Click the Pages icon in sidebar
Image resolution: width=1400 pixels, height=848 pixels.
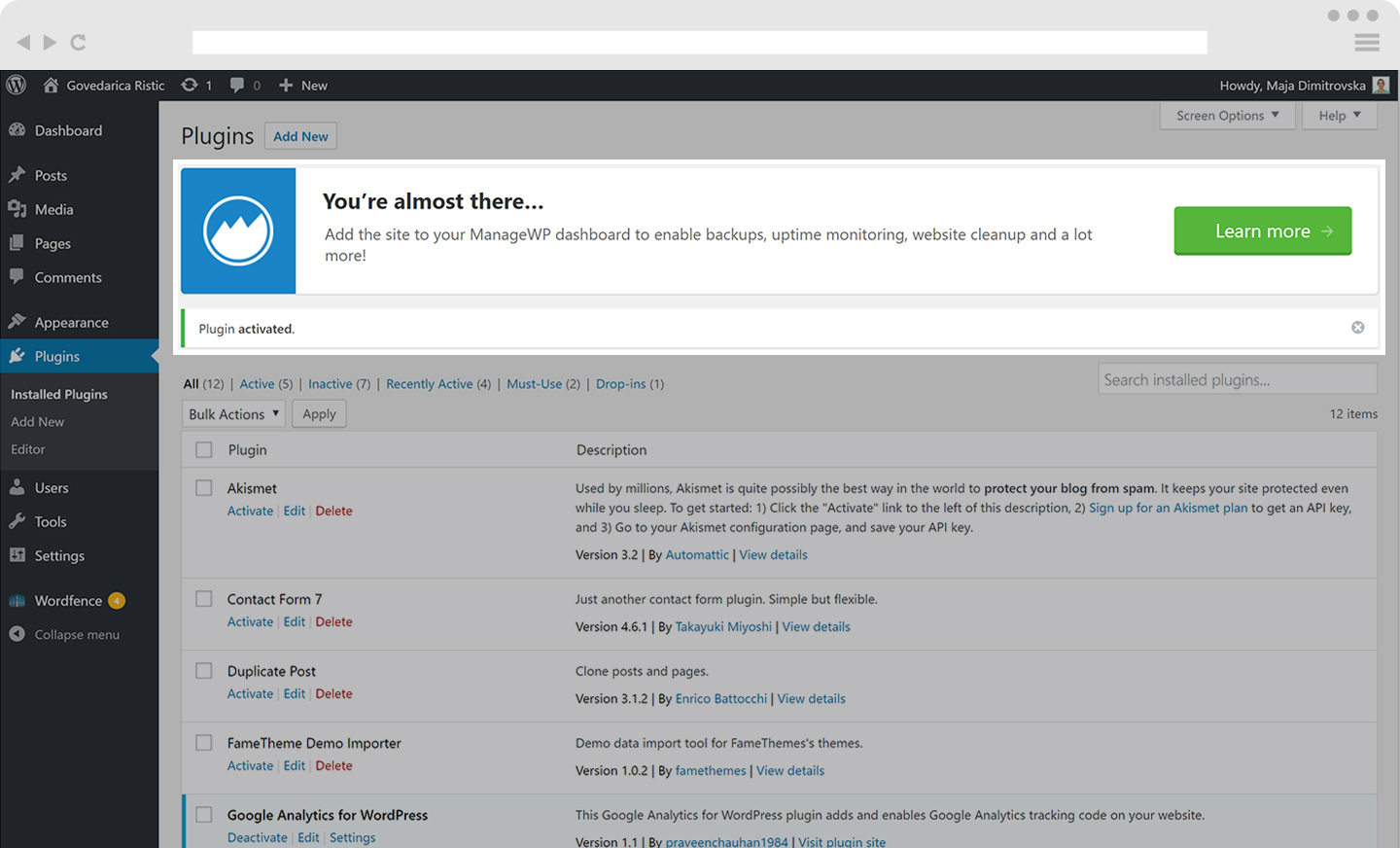(17, 242)
